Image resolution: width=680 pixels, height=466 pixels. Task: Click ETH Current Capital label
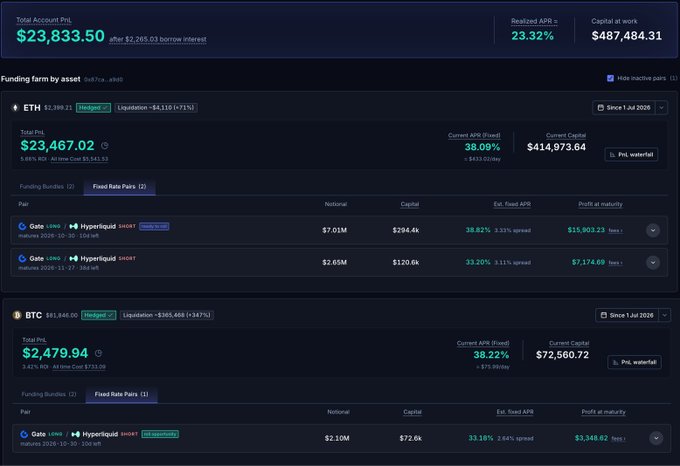566,136
